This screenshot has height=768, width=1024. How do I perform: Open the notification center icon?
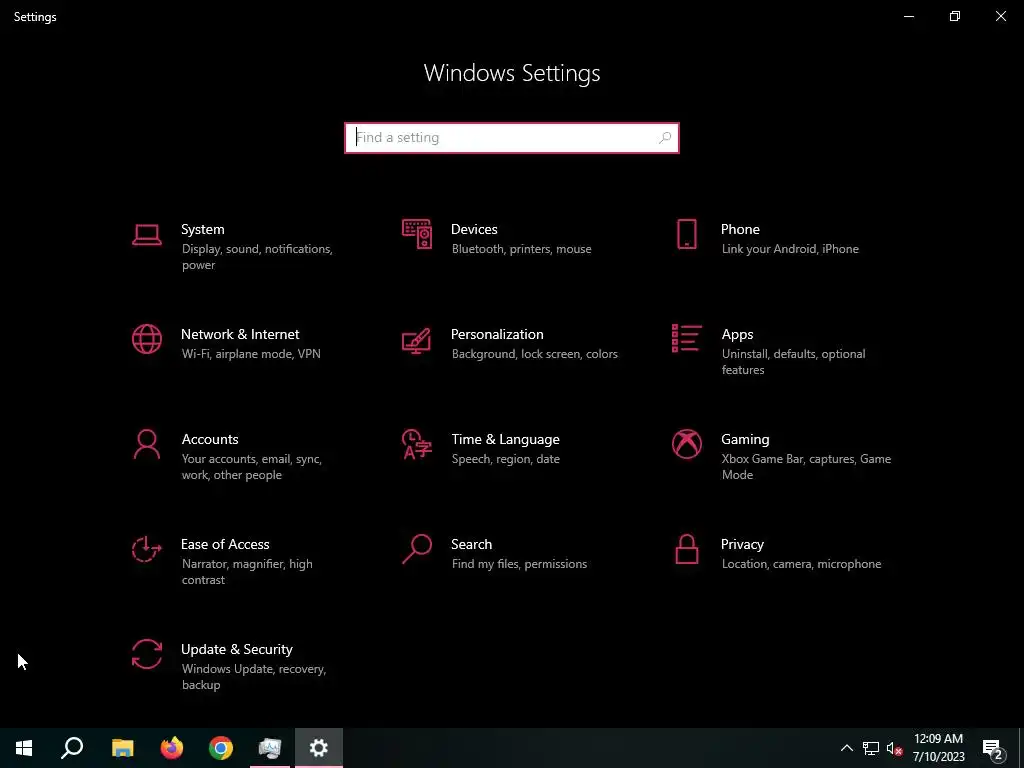click(x=993, y=748)
